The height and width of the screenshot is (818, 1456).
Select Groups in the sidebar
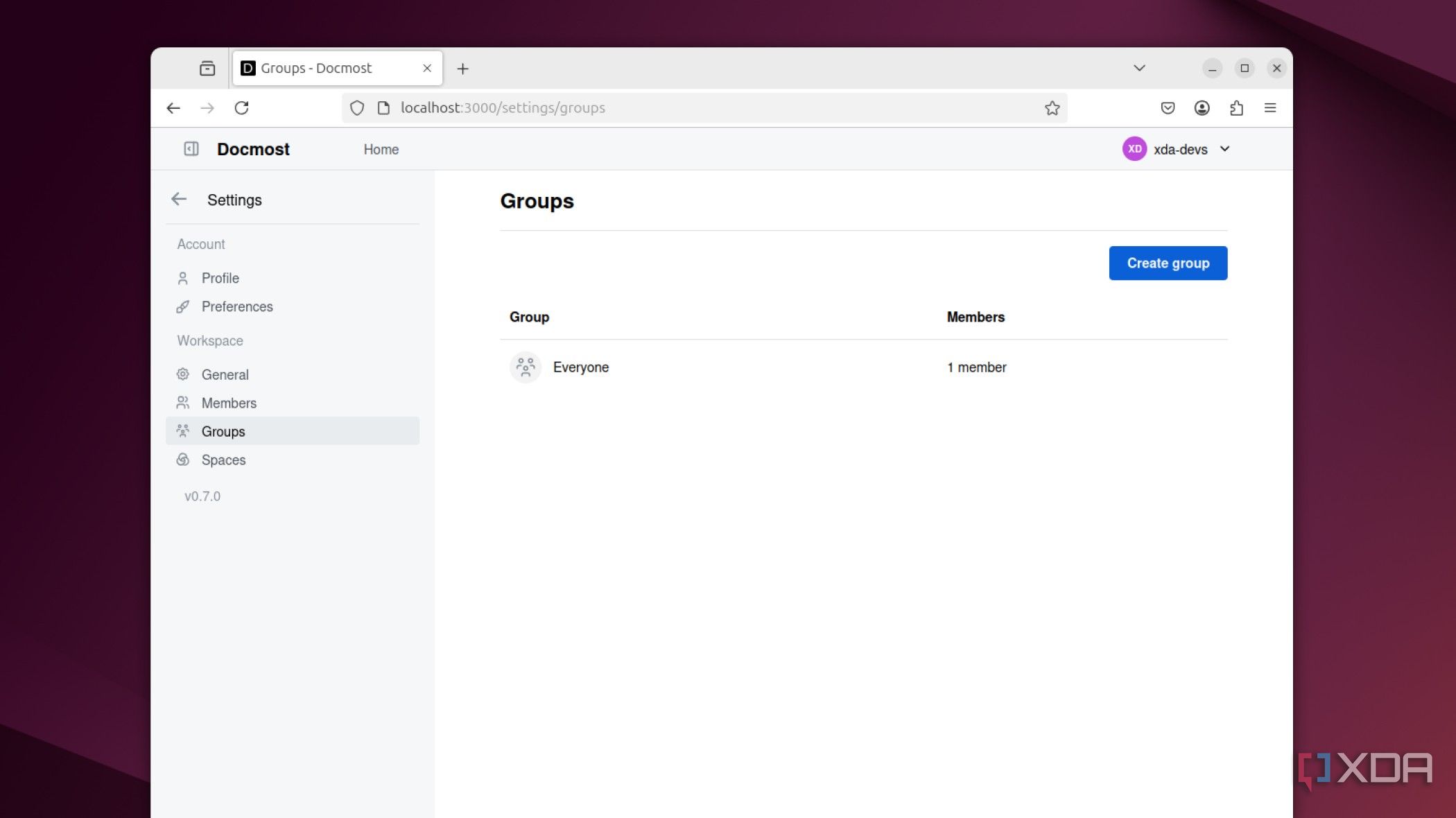[x=293, y=431]
